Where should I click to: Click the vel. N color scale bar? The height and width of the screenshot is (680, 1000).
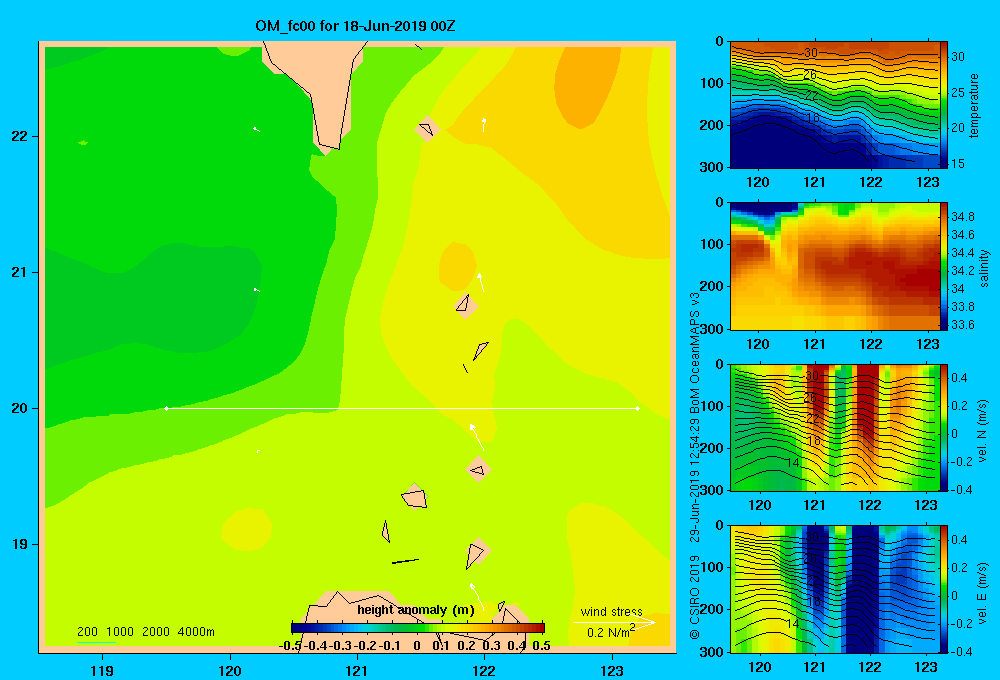pos(944,427)
